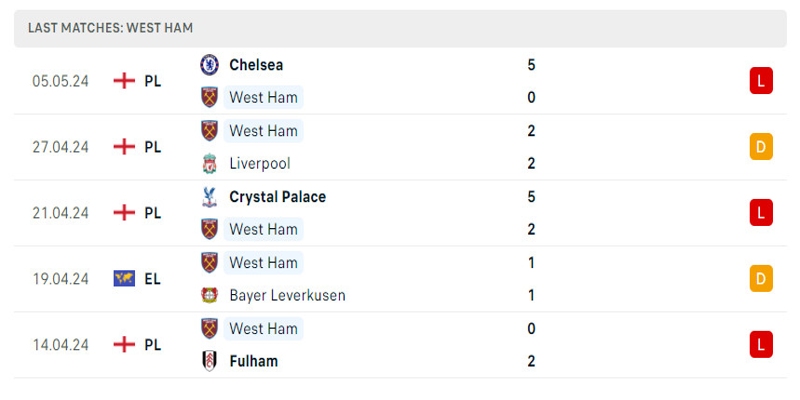This screenshot has height=400, width=800.
Task: Click the Last Matches: West Ham header
Action: [110, 28]
